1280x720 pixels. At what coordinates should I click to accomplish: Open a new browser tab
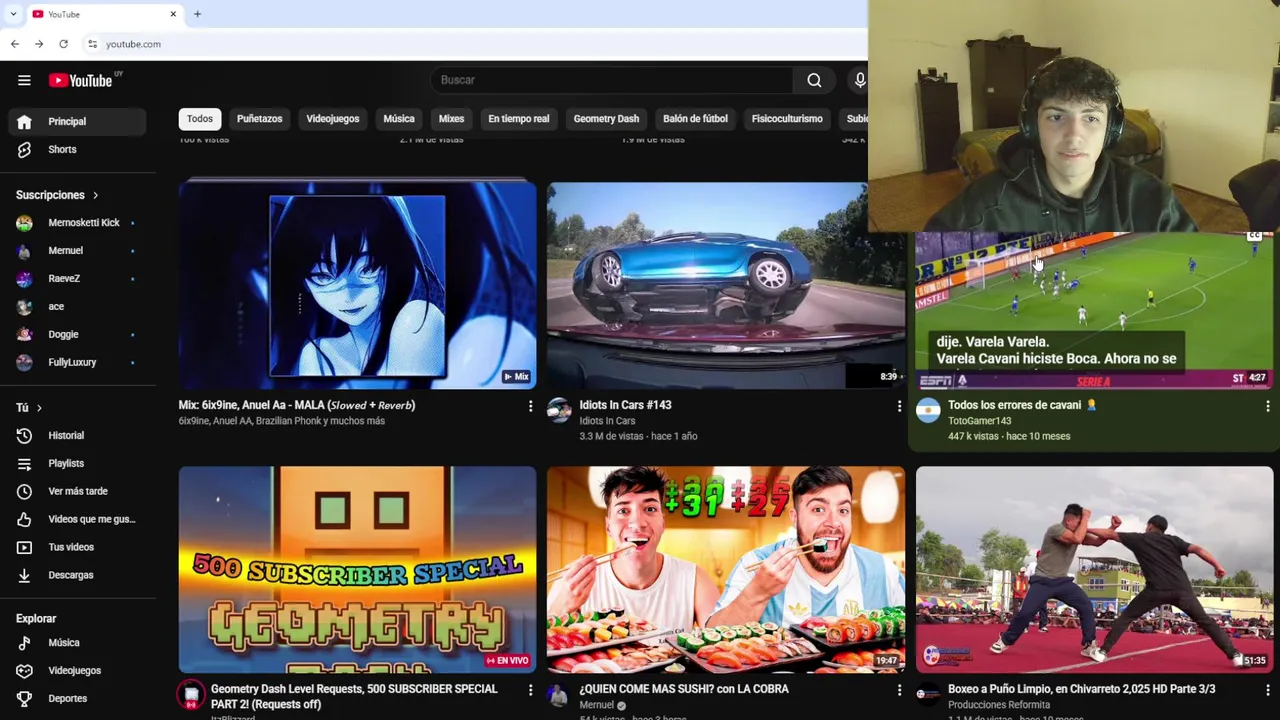click(197, 14)
